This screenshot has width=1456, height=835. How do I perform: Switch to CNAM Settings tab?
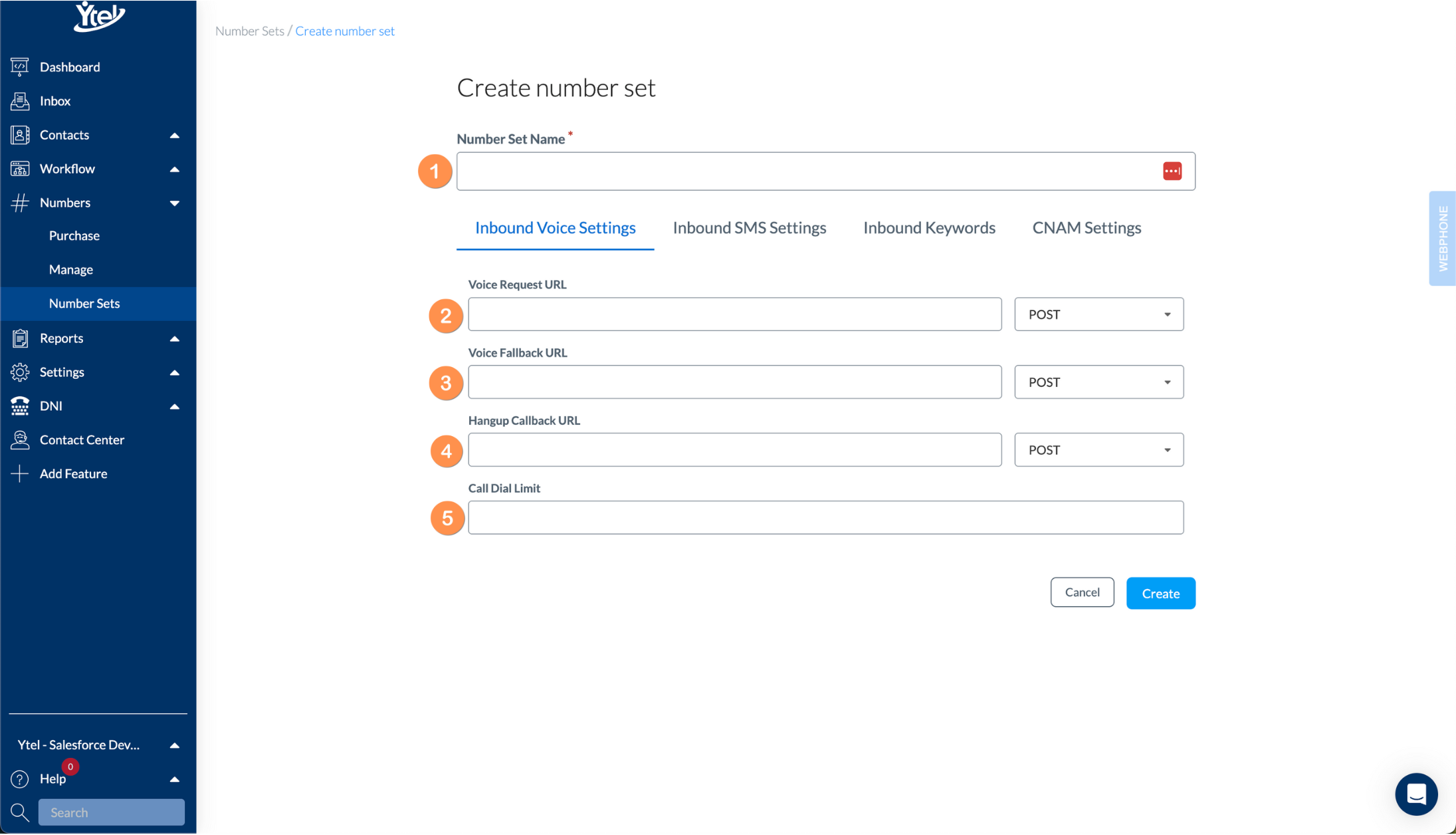coord(1086,228)
